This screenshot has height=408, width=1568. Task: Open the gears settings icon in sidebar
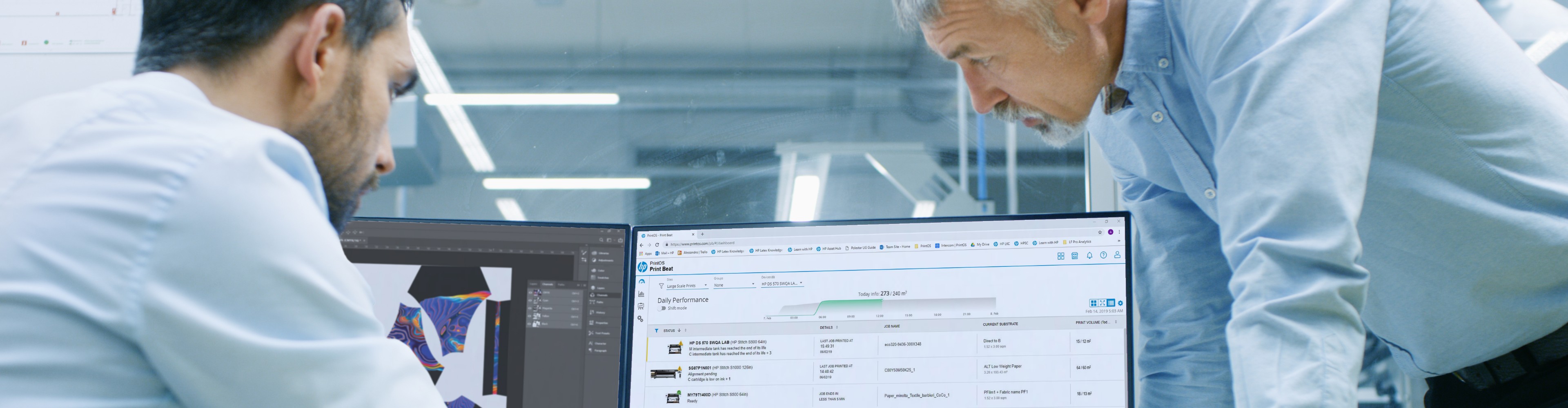coord(640,319)
